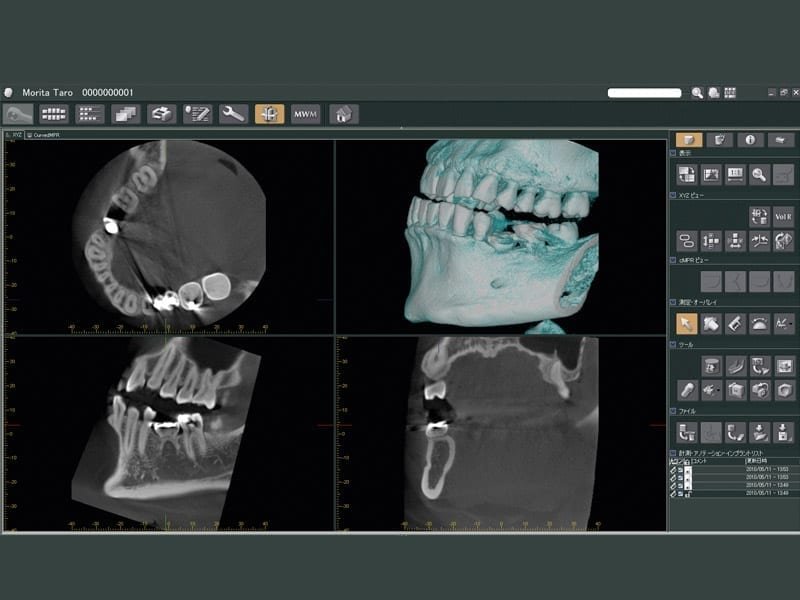Open the info panel tab
The width and height of the screenshot is (800, 600).
tap(750, 140)
